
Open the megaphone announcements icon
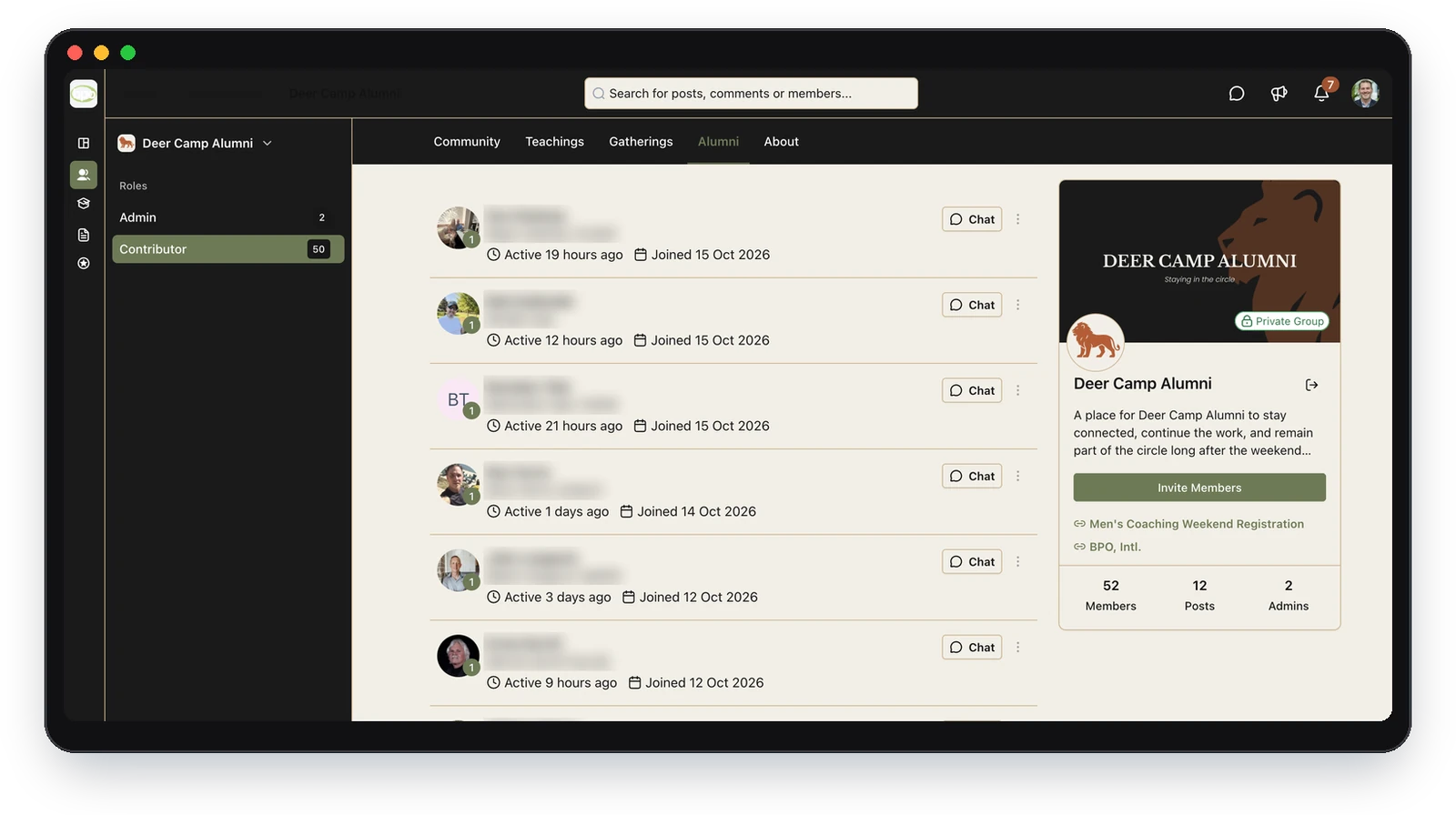point(1279,94)
